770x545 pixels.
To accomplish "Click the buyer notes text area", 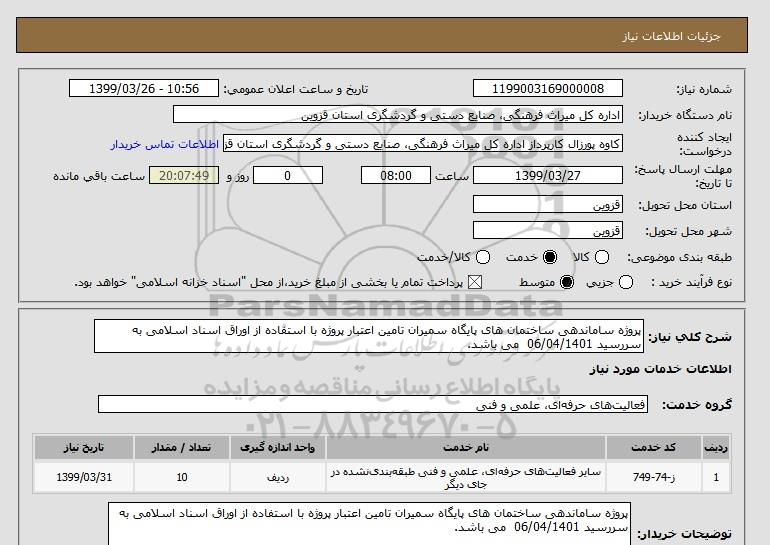I will pyautogui.click(x=369, y=523).
